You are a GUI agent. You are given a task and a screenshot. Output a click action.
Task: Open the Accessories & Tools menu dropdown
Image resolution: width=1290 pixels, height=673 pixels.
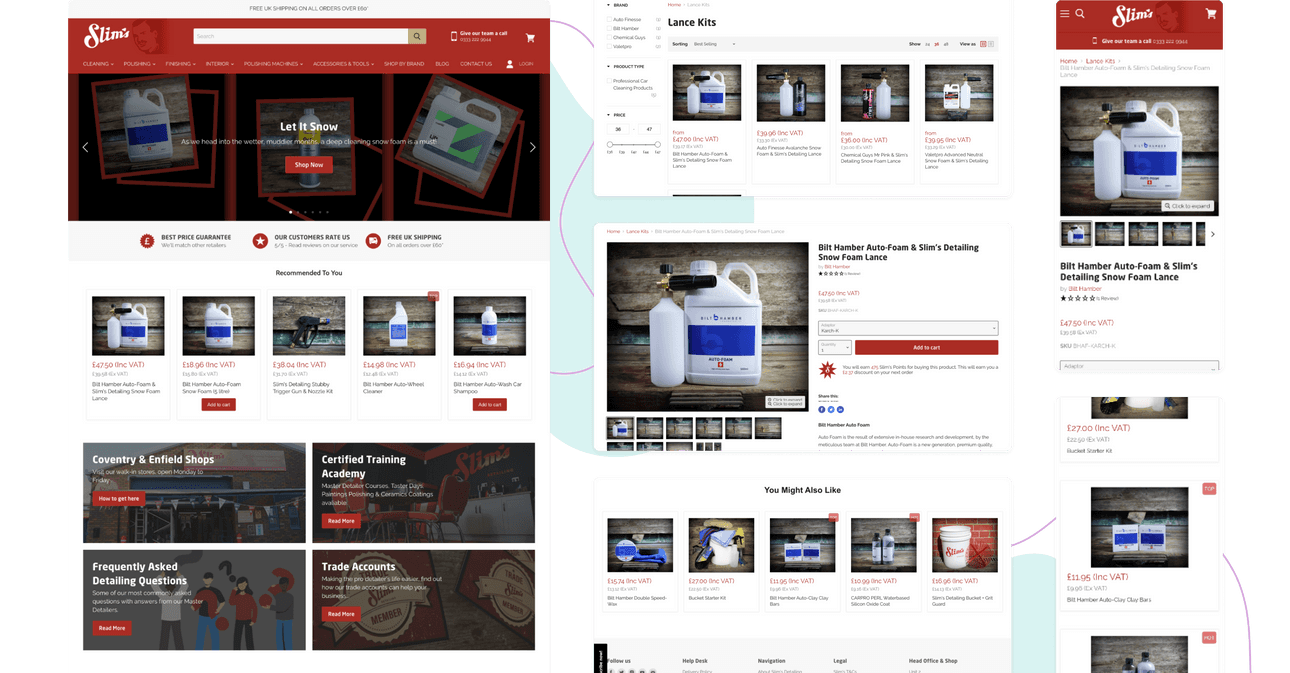click(x=344, y=64)
